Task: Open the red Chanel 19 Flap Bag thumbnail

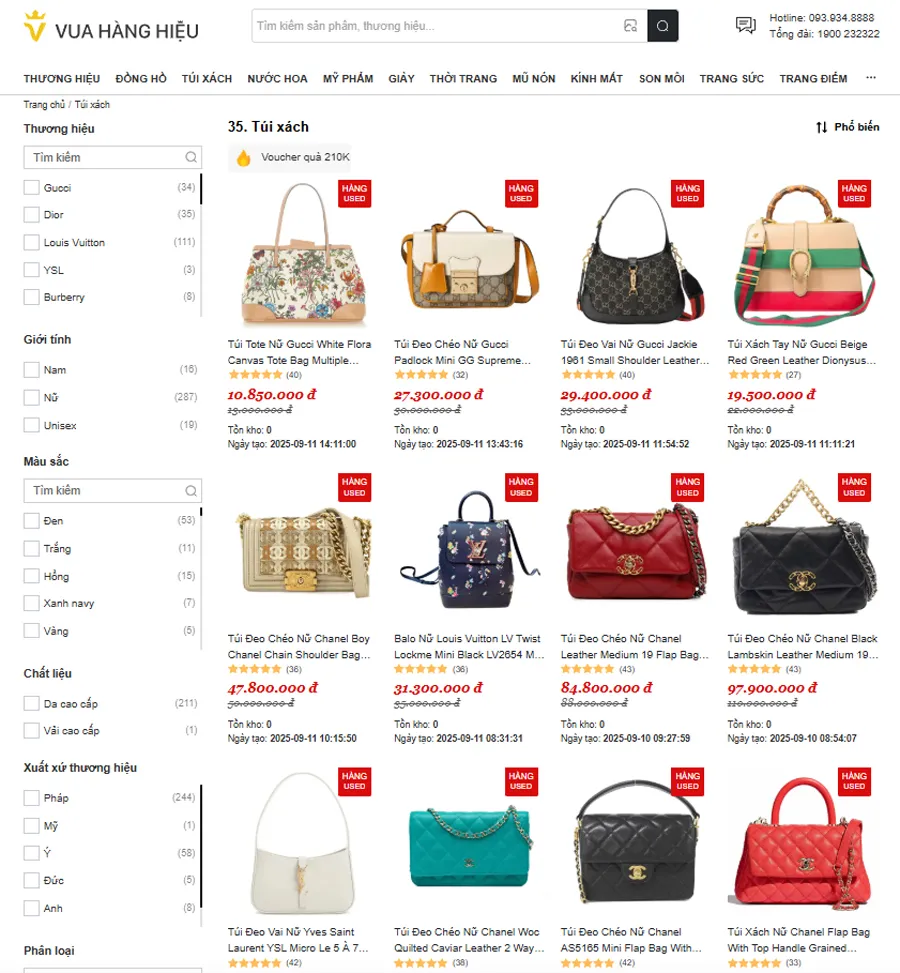Action: coord(636,549)
